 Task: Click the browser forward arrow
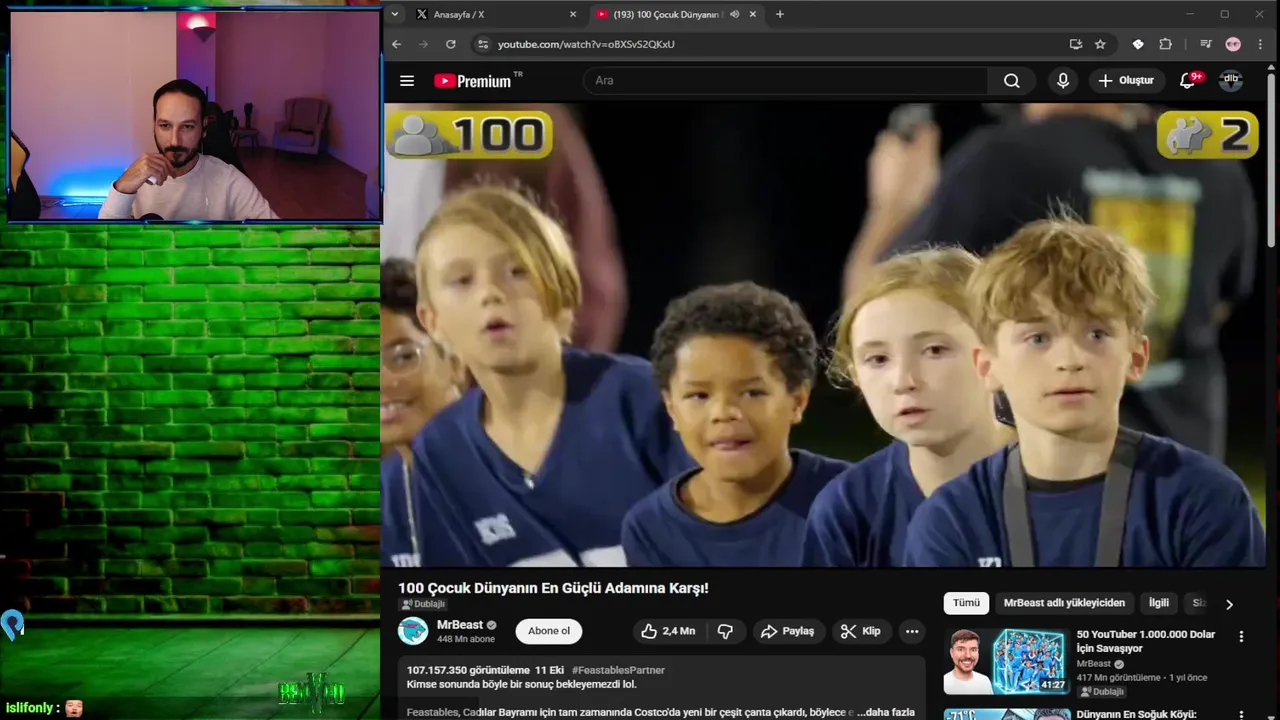pos(424,44)
